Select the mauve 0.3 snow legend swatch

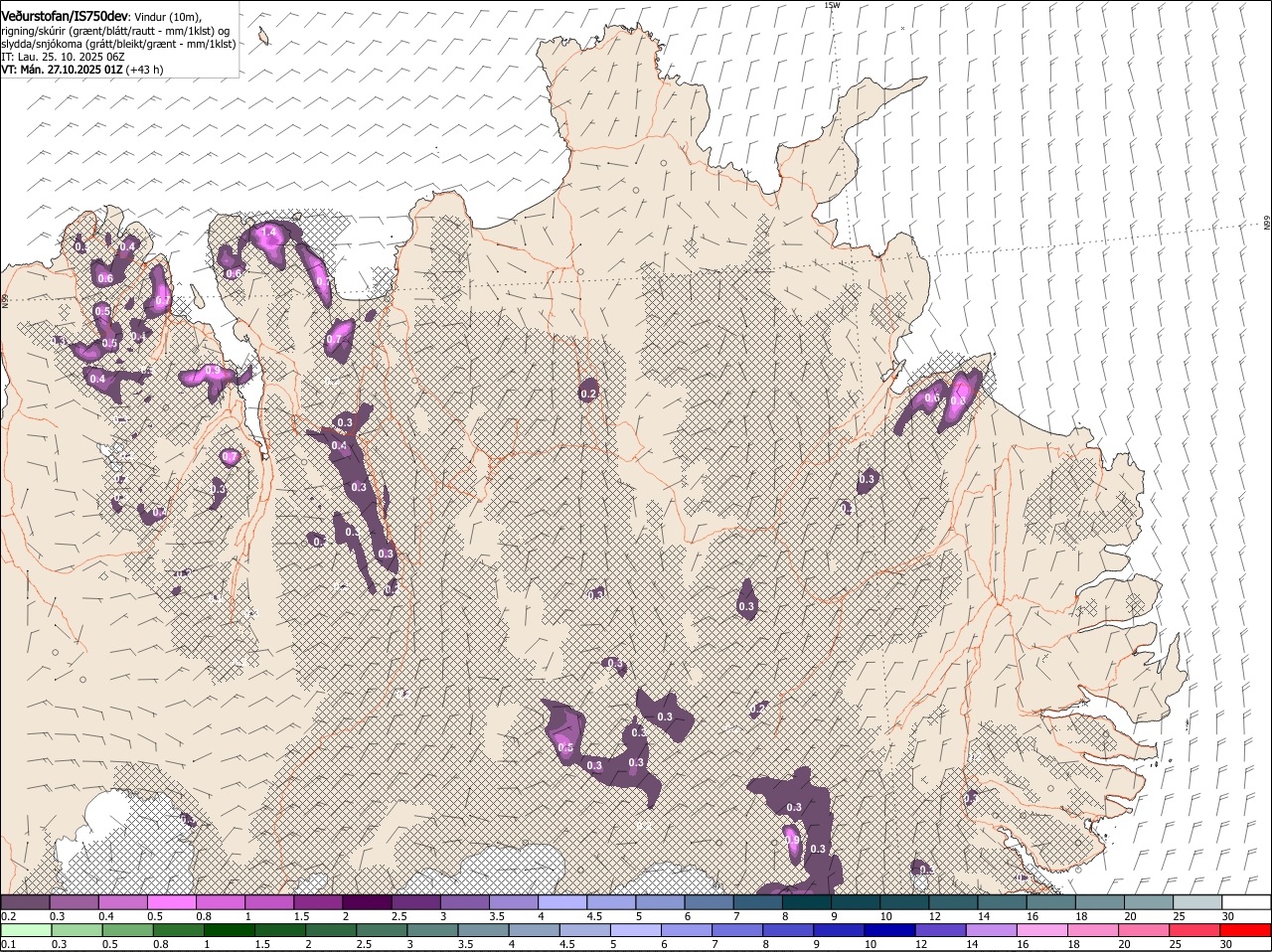click(75, 902)
